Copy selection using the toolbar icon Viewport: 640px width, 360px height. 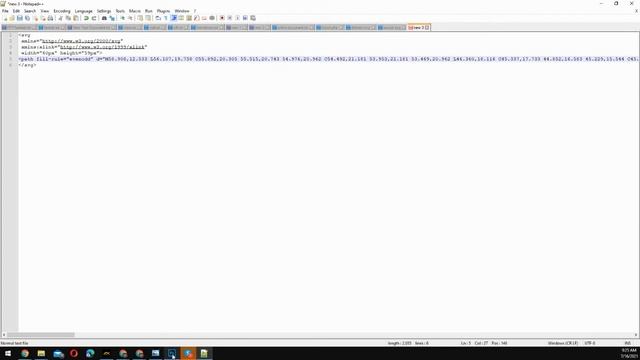[68, 18]
